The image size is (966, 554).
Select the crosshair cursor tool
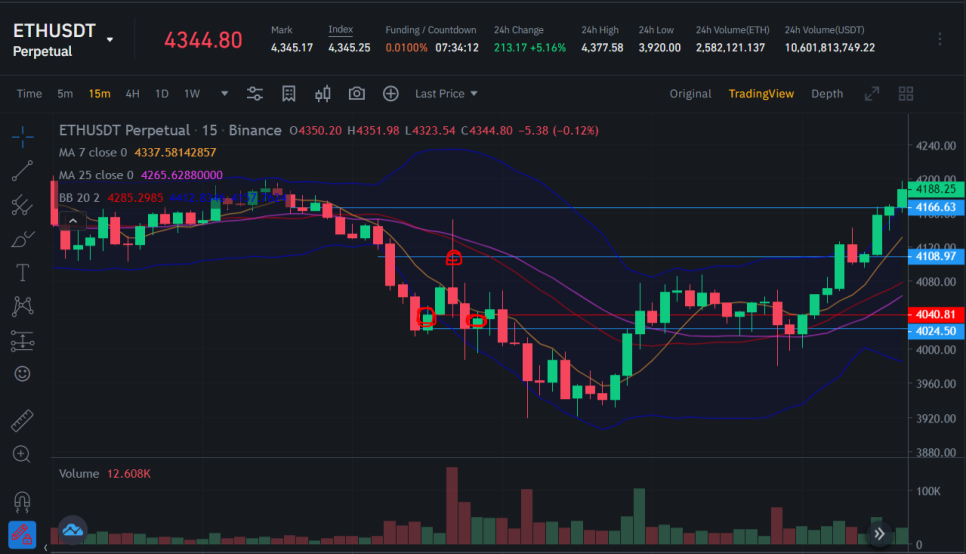point(22,136)
